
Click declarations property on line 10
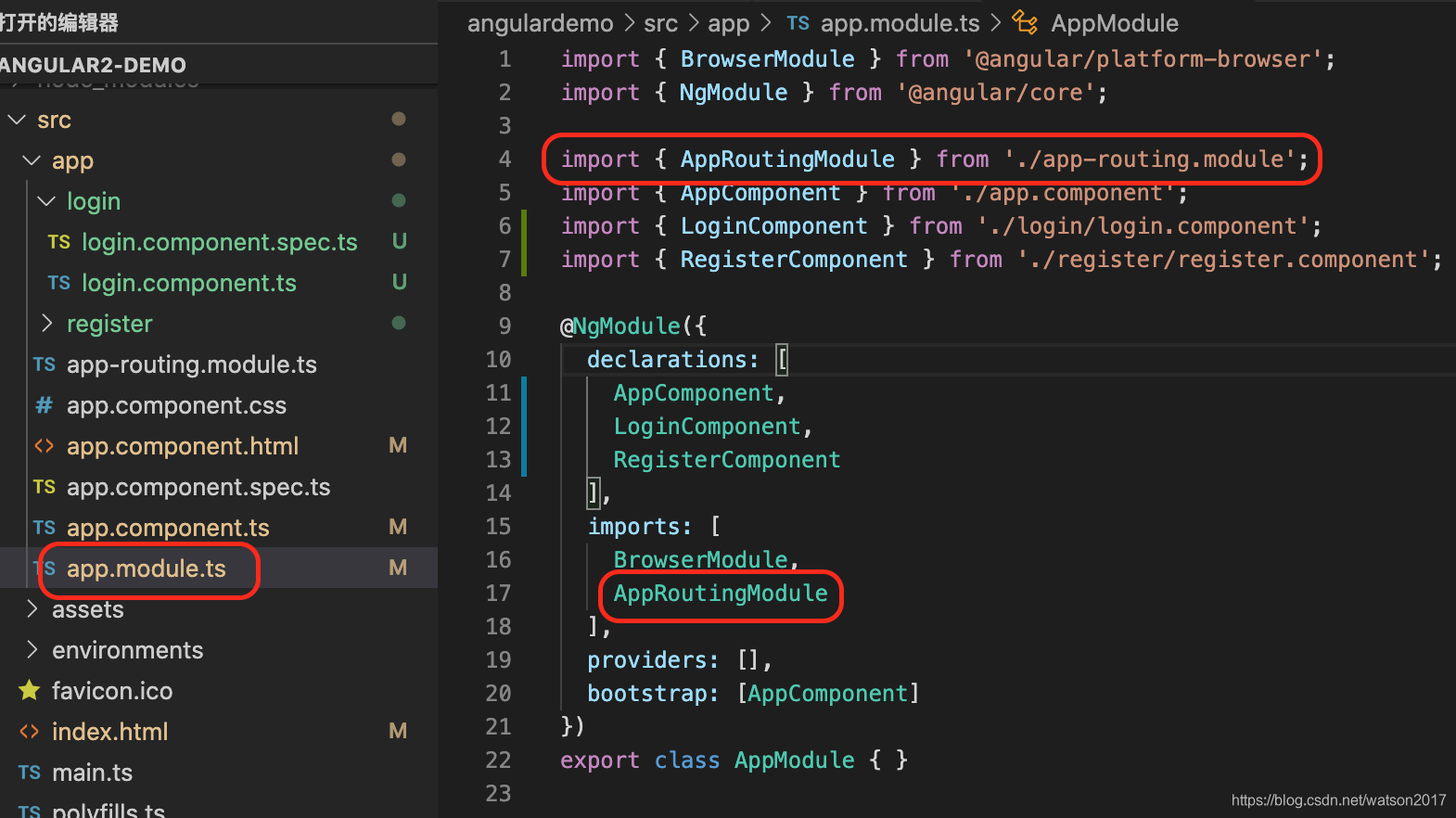pyautogui.click(x=666, y=360)
